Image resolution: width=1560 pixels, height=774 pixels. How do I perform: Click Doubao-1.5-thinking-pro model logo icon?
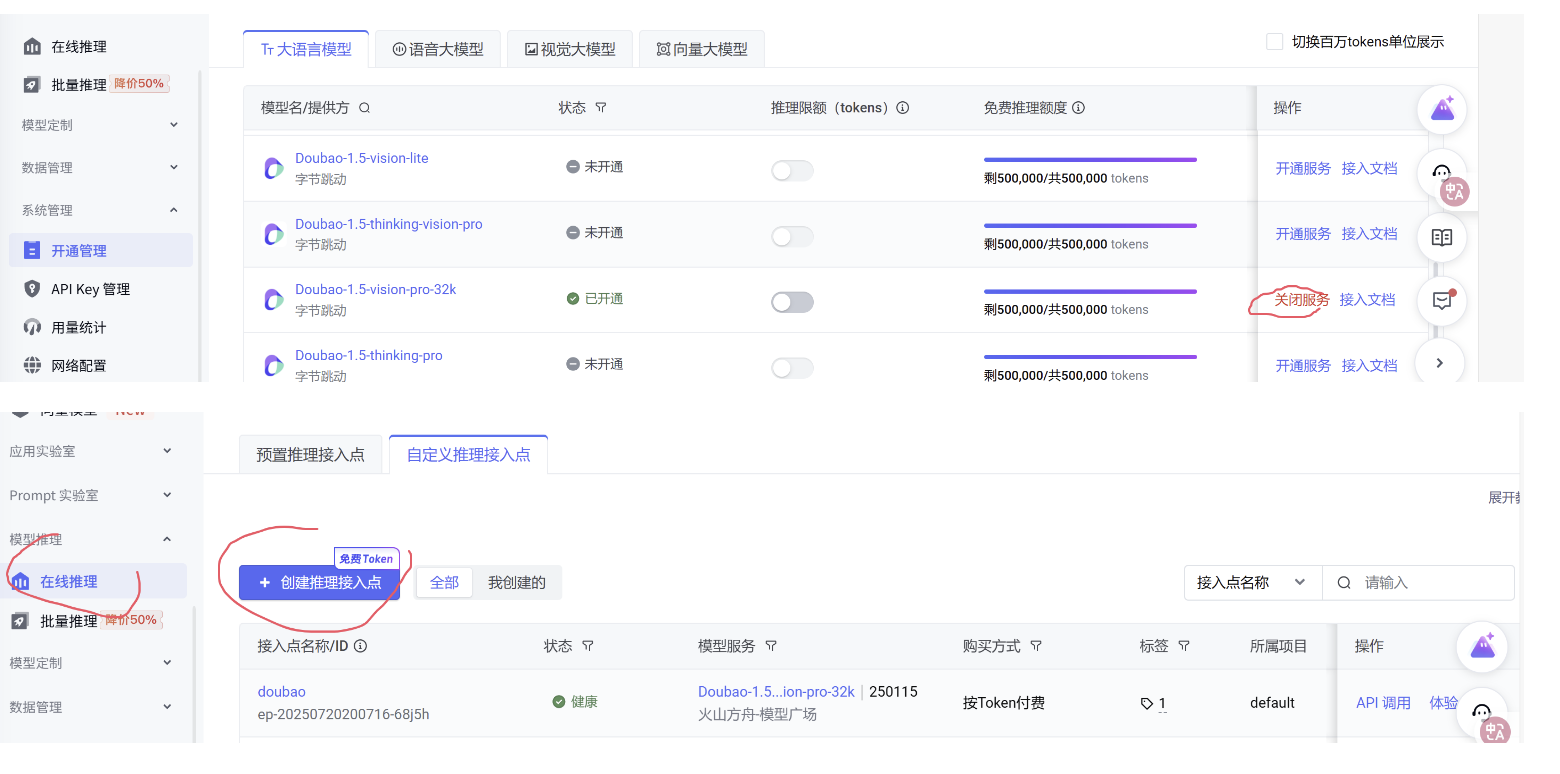pyautogui.click(x=273, y=365)
